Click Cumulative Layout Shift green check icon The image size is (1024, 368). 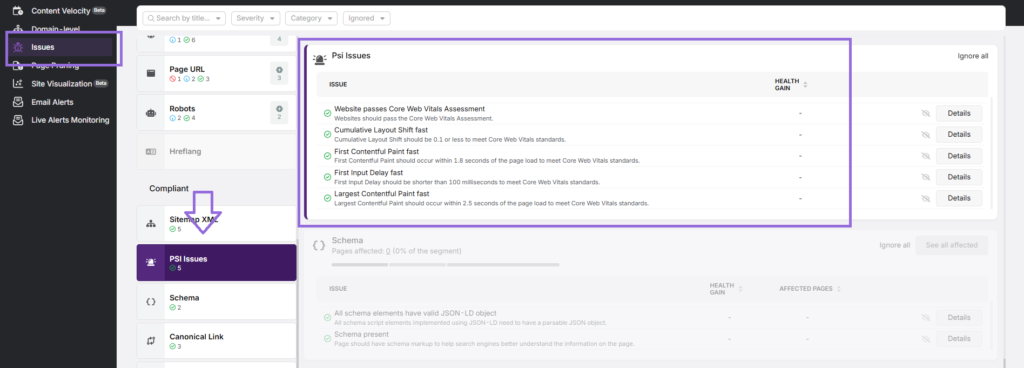[327, 134]
